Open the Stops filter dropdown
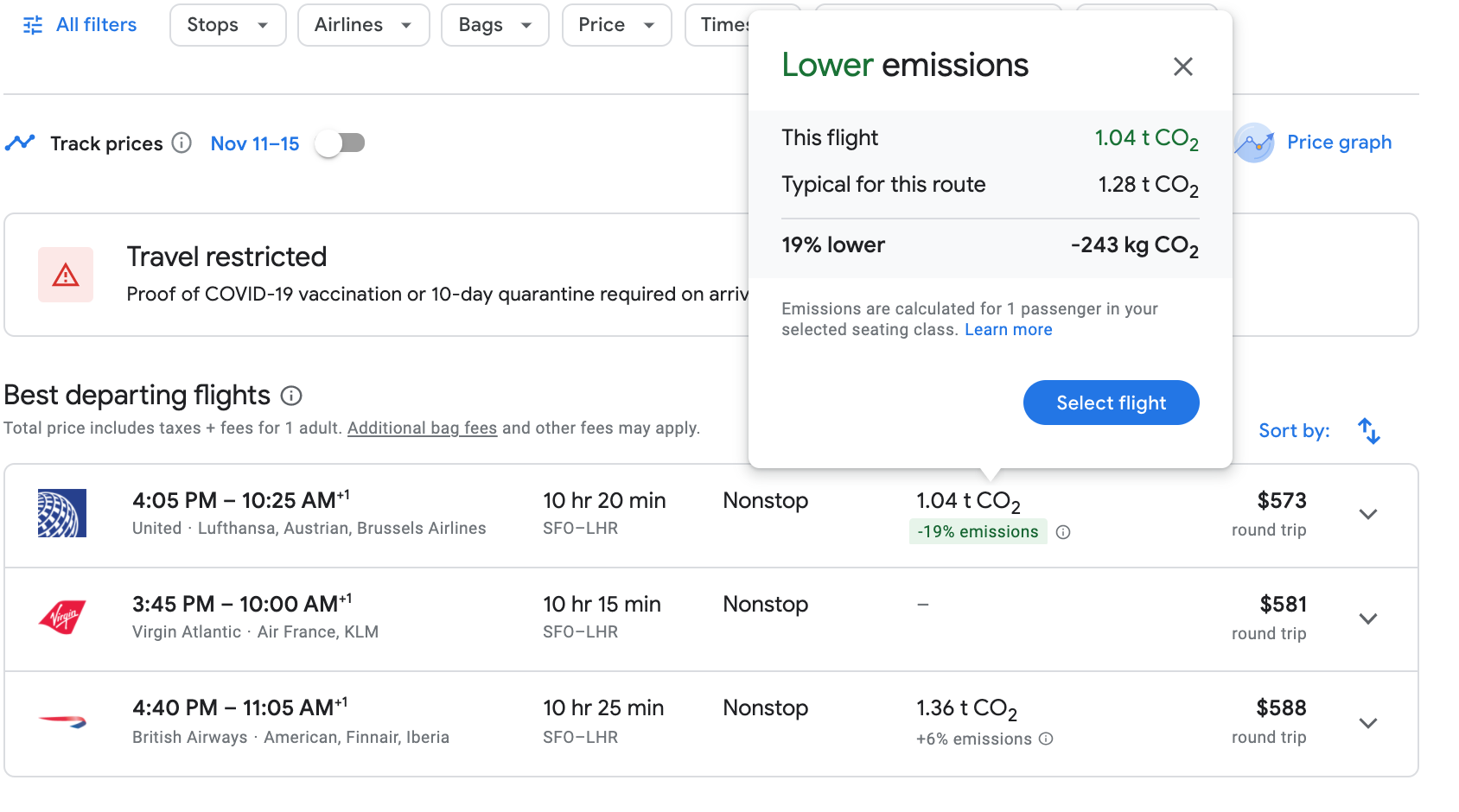Screen dimensions: 1459x812 [228, 25]
